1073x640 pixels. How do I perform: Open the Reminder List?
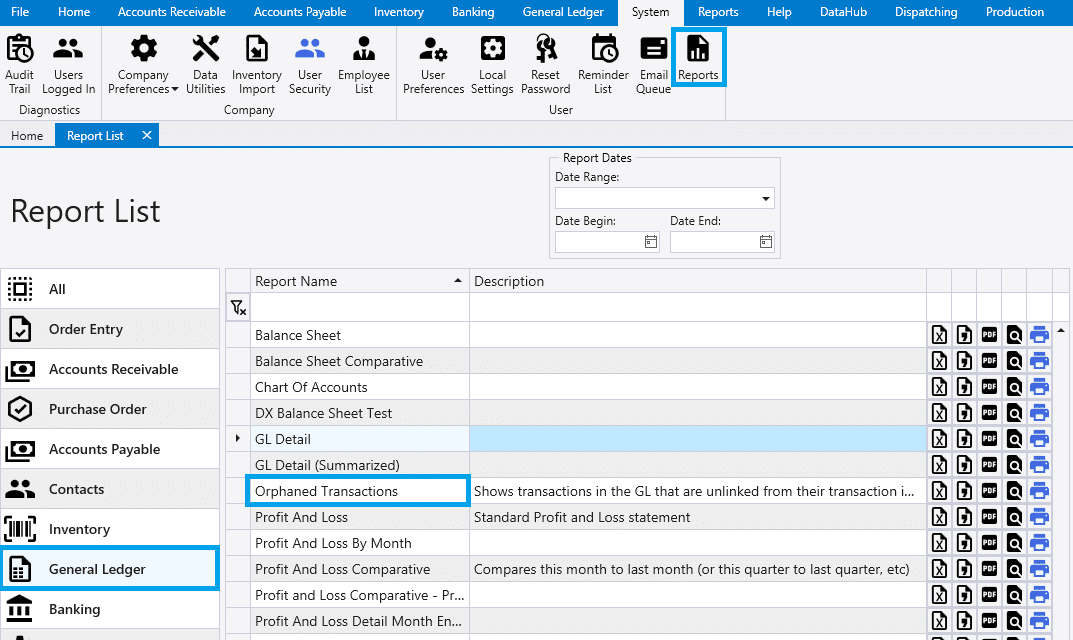tap(603, 65)
